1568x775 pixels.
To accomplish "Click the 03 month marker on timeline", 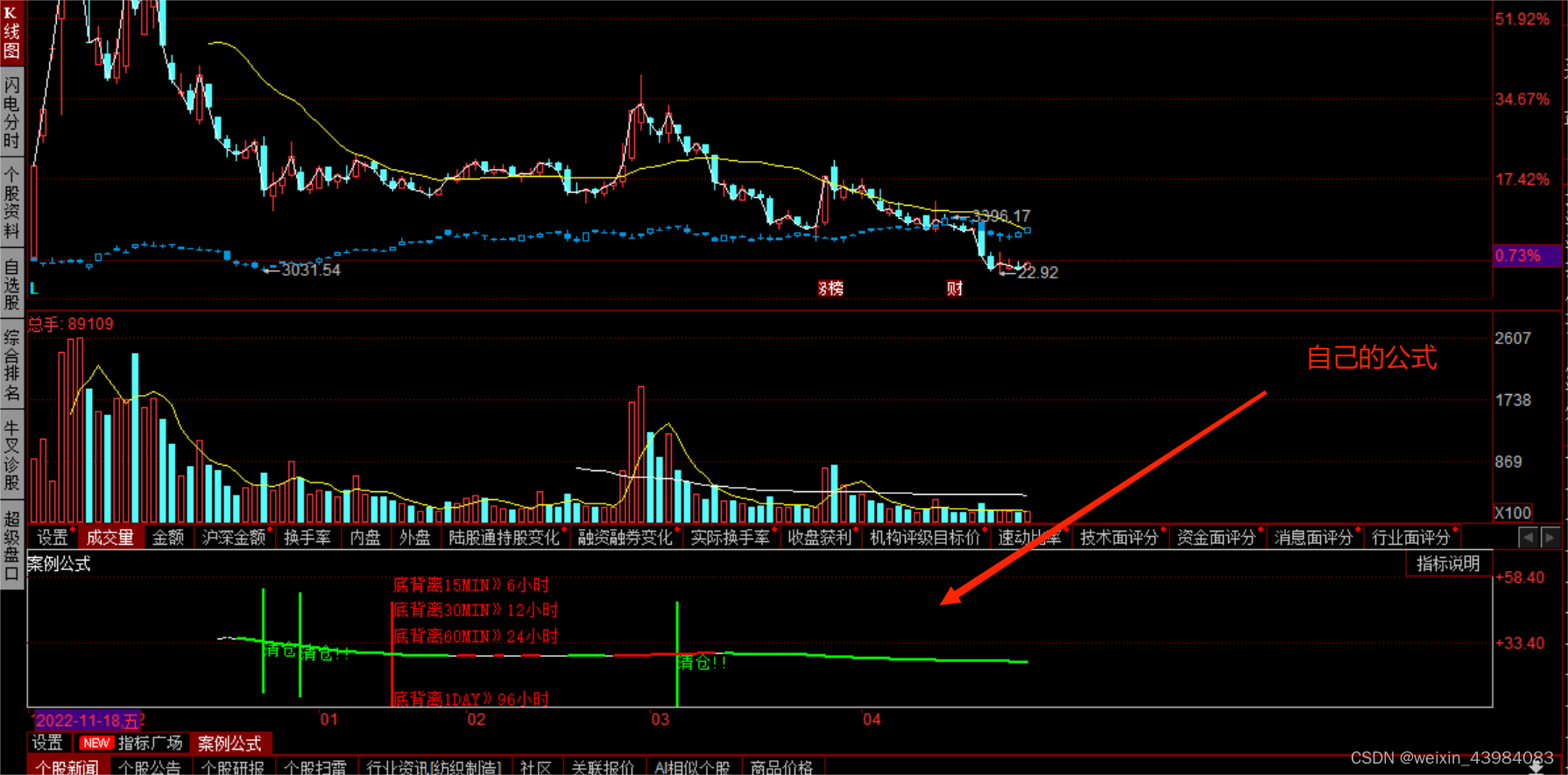I will click(660, 720).
